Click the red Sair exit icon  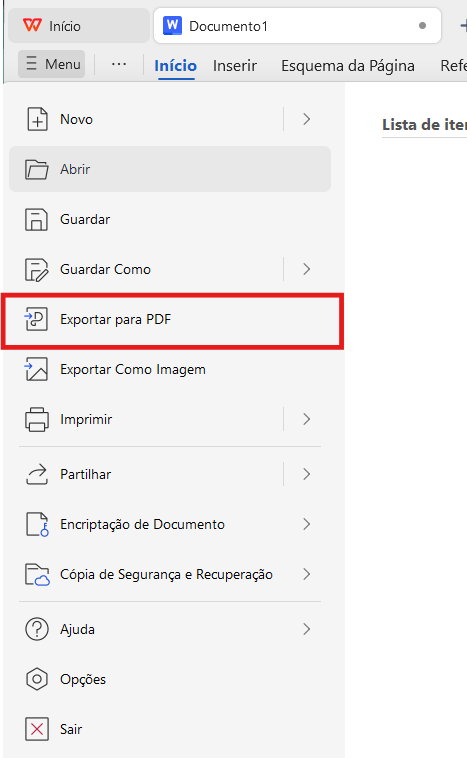click(x=37, y=729)
